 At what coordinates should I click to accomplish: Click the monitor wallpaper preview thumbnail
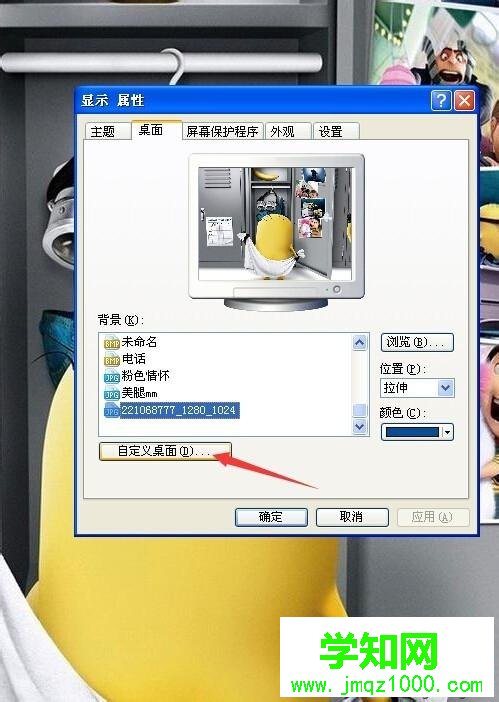pos(276,224)
